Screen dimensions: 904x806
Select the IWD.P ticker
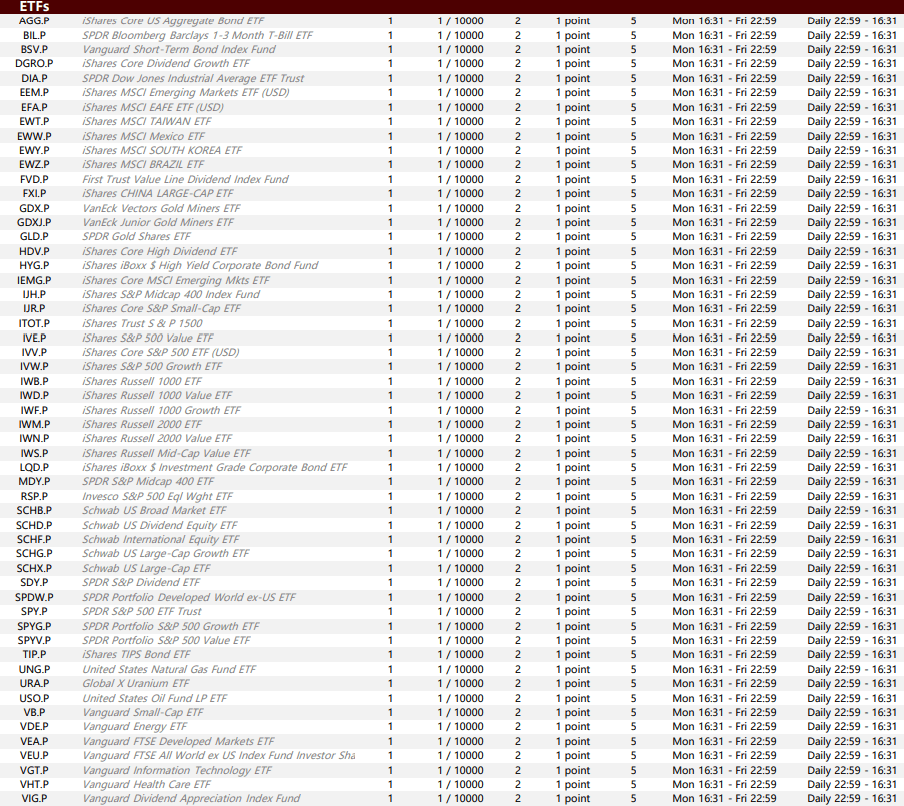(x=34, y=396)
